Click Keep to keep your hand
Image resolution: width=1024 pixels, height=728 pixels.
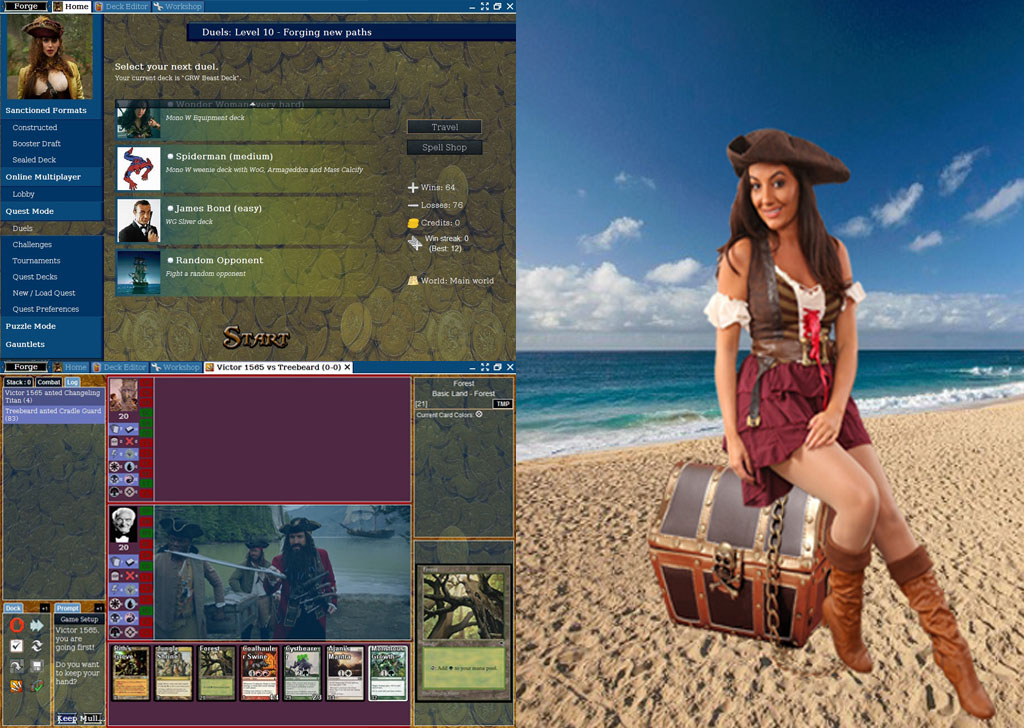click(x=67, y=718)
